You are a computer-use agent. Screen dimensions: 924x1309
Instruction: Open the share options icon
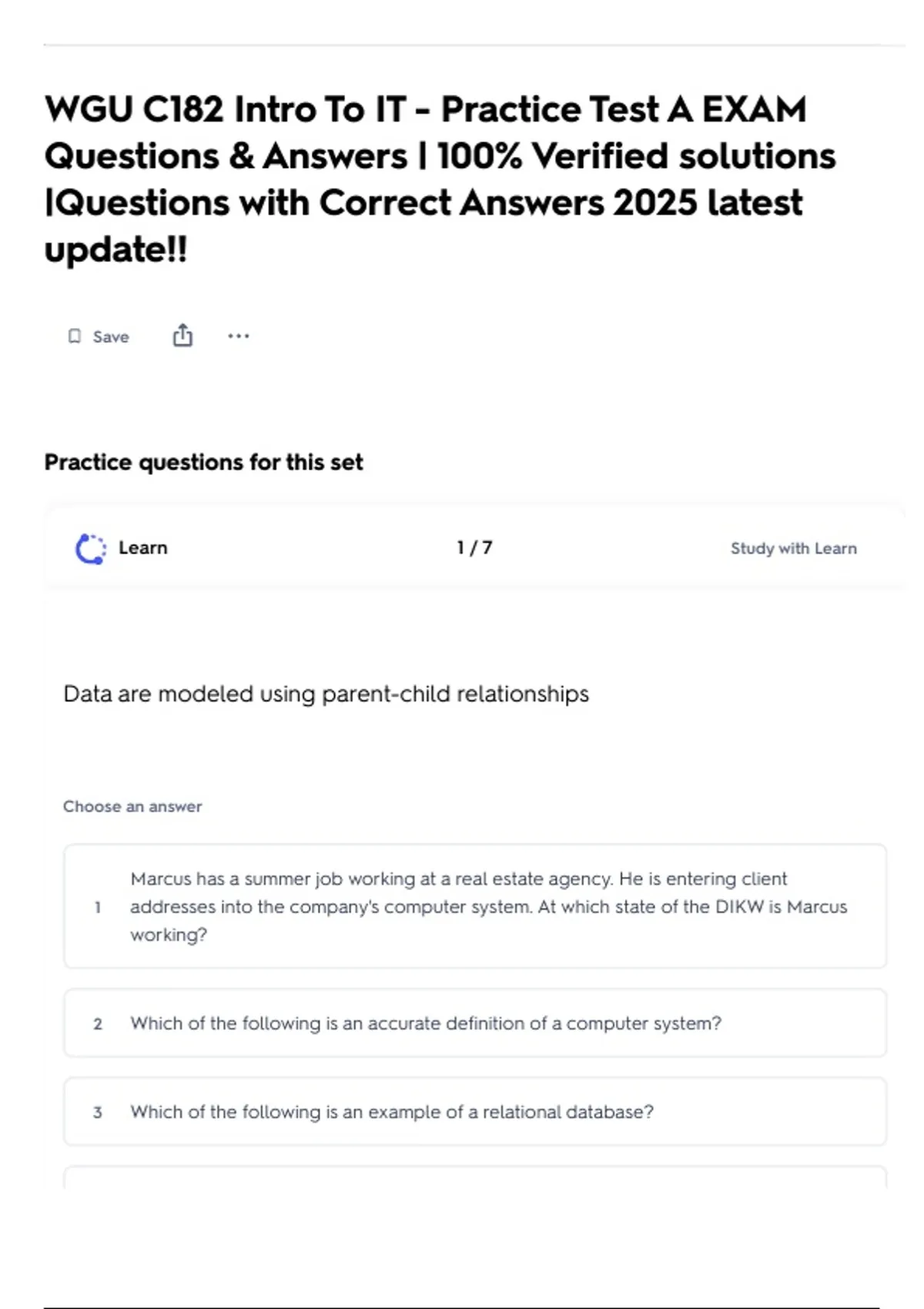[182, 336]
